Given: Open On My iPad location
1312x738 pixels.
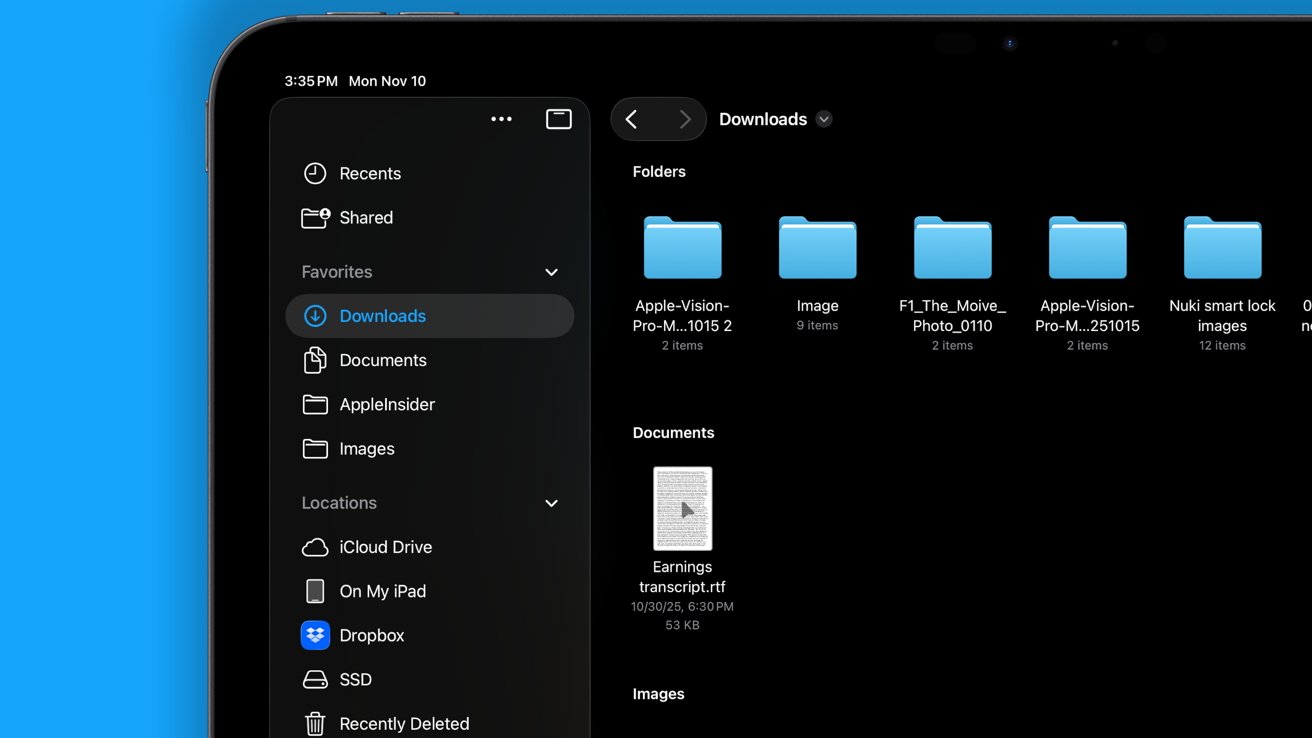Looking at the screenshot, I should click(x=382, y=591).
